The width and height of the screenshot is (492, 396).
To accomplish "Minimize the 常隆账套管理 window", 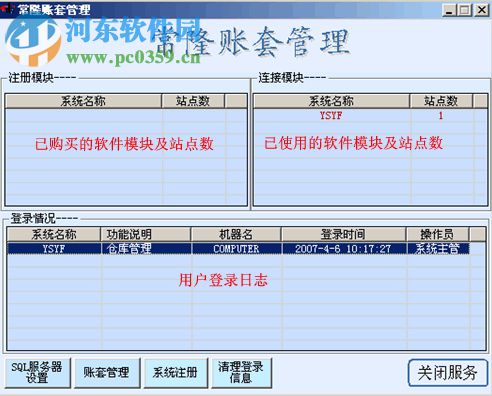I will [x=450, y=10].
